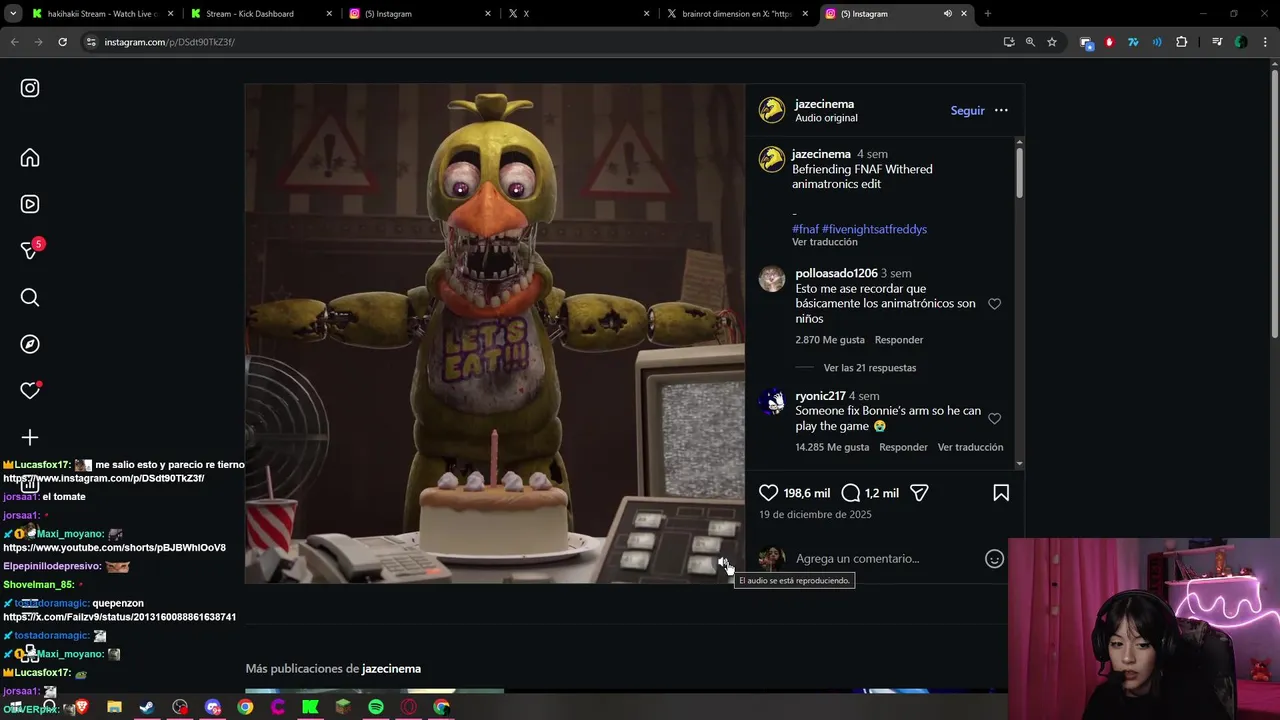This screenshot has width=1280, height=720.
Task: Reply to pollosasado1206's comment
Action: click(x=899, y=340)
